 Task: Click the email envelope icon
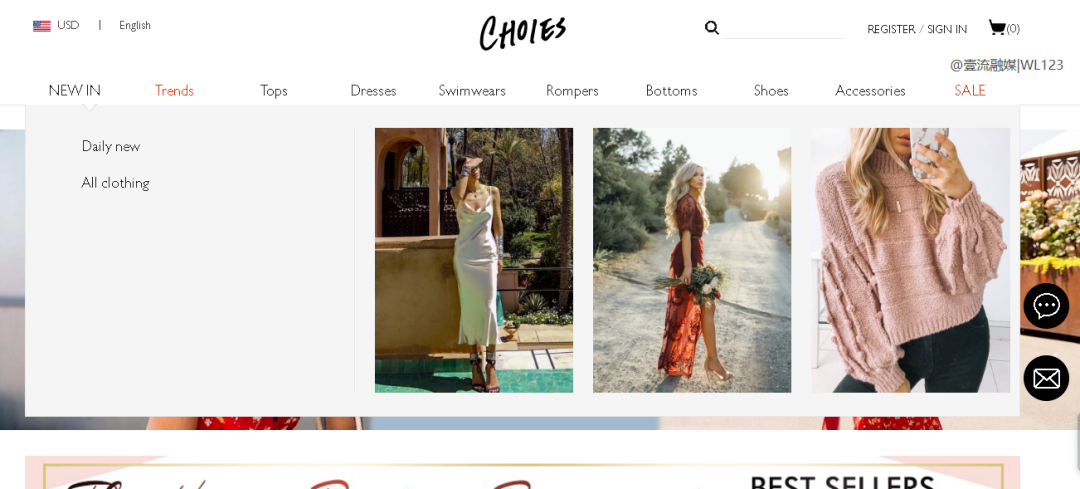[x=1046, y=377]
